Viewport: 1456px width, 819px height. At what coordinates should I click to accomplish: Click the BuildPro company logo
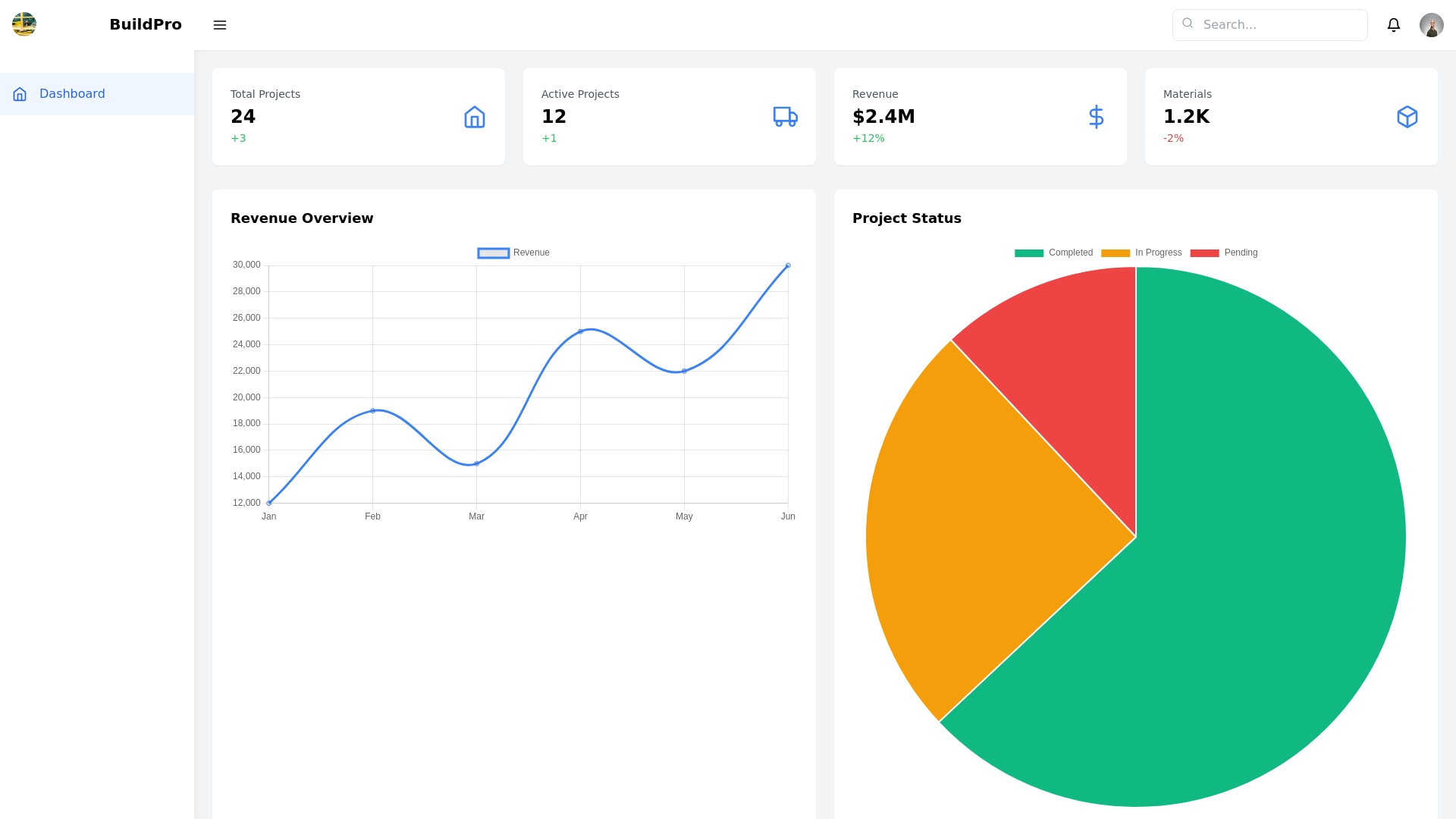point(24,24)
